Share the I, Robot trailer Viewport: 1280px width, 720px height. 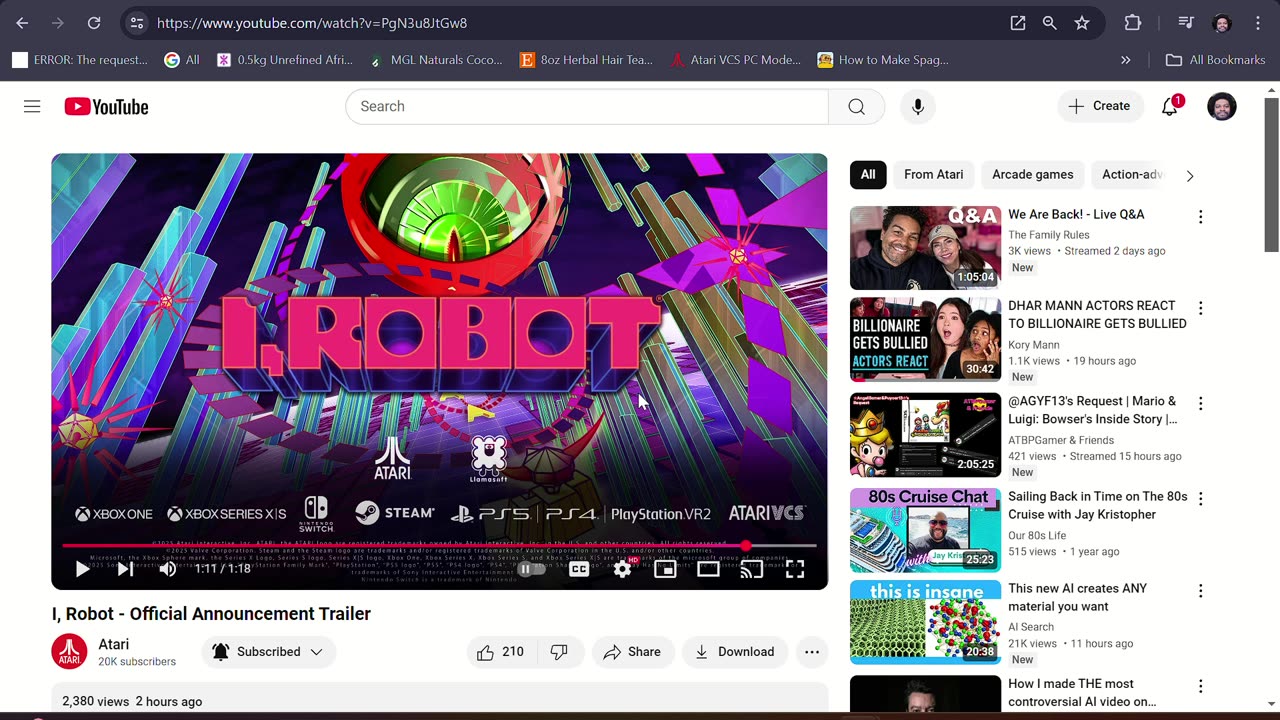pyautogui.click(x=633, y=652)
